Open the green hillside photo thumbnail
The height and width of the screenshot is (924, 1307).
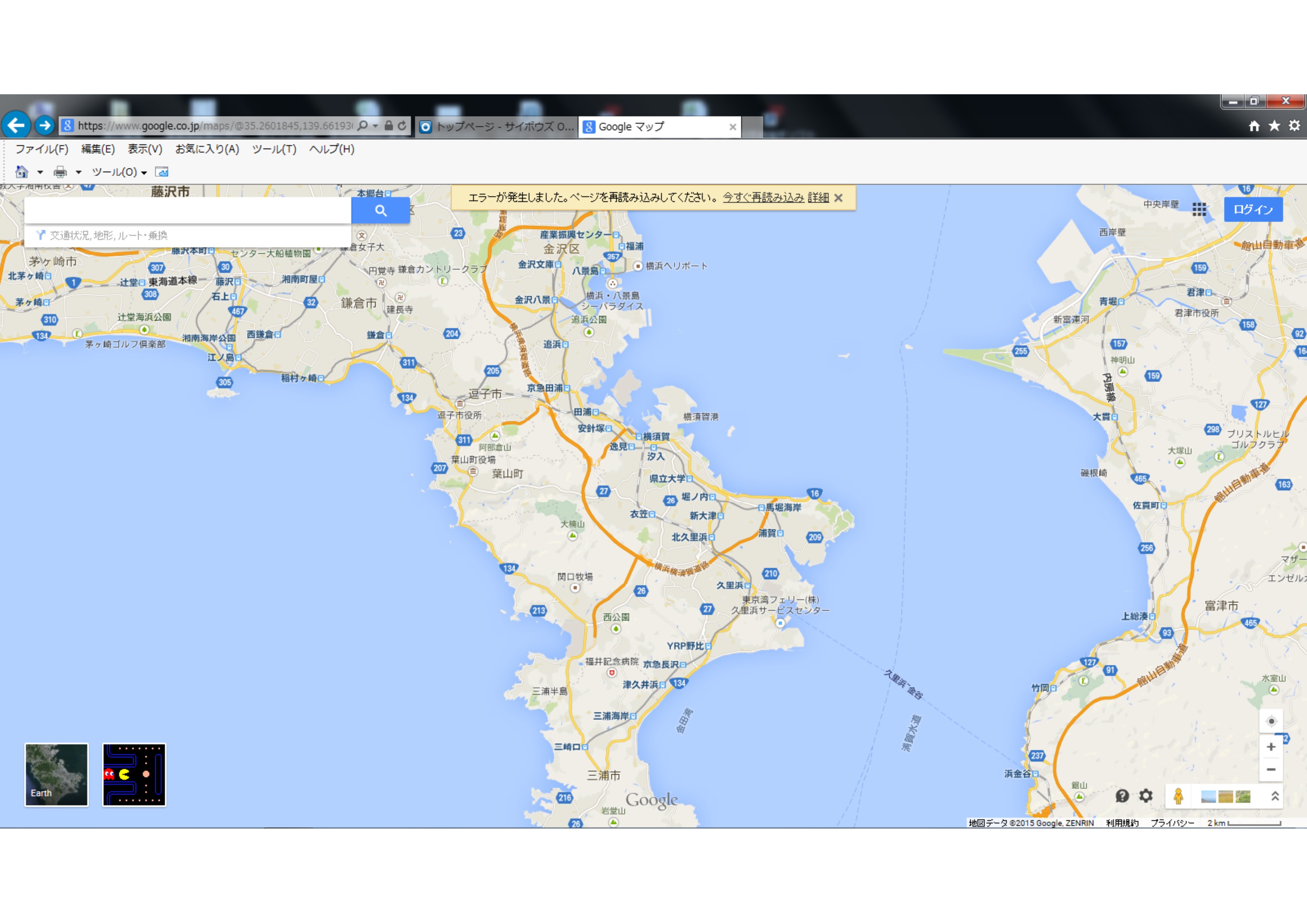(1243, 797)
